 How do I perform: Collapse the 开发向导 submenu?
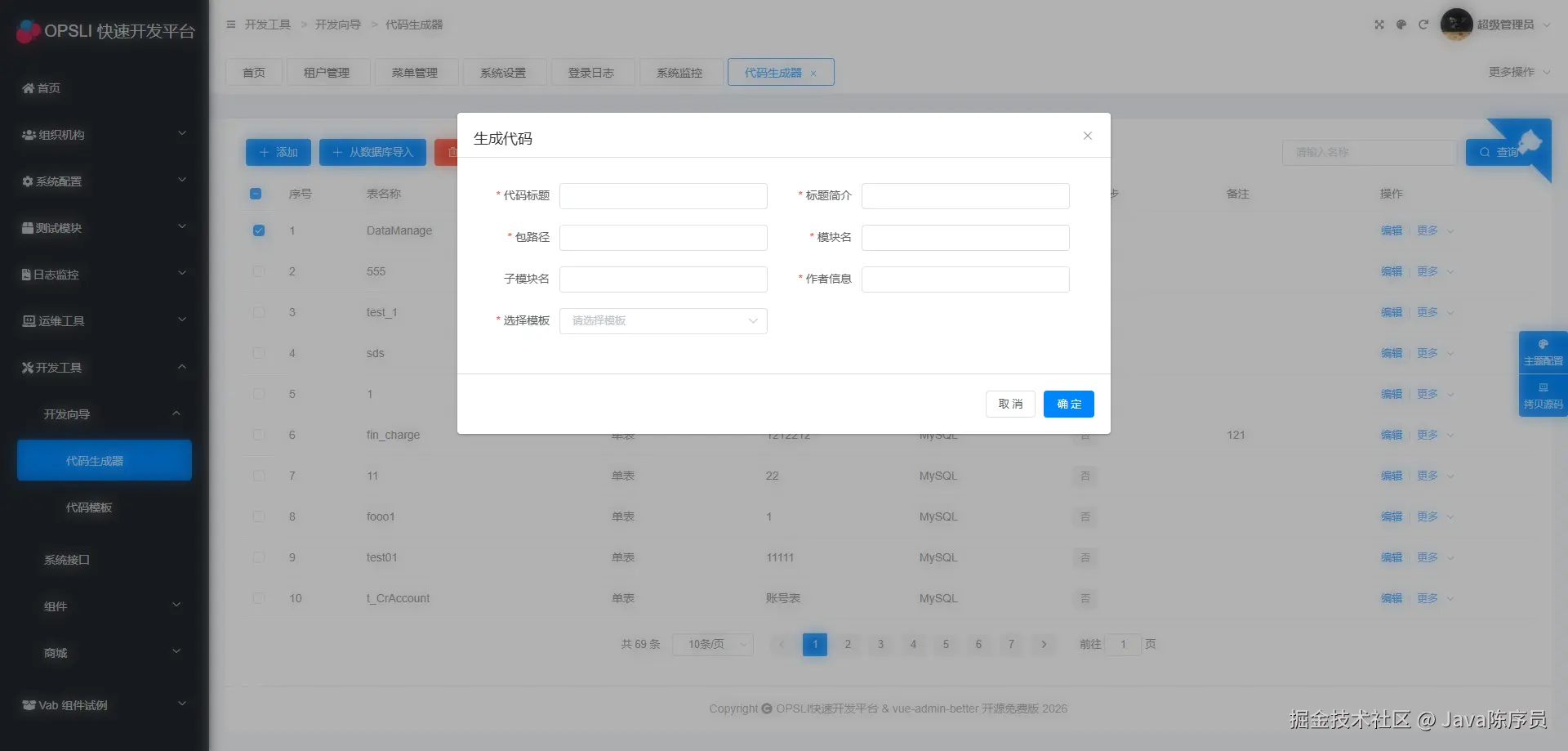pos(105,414)
